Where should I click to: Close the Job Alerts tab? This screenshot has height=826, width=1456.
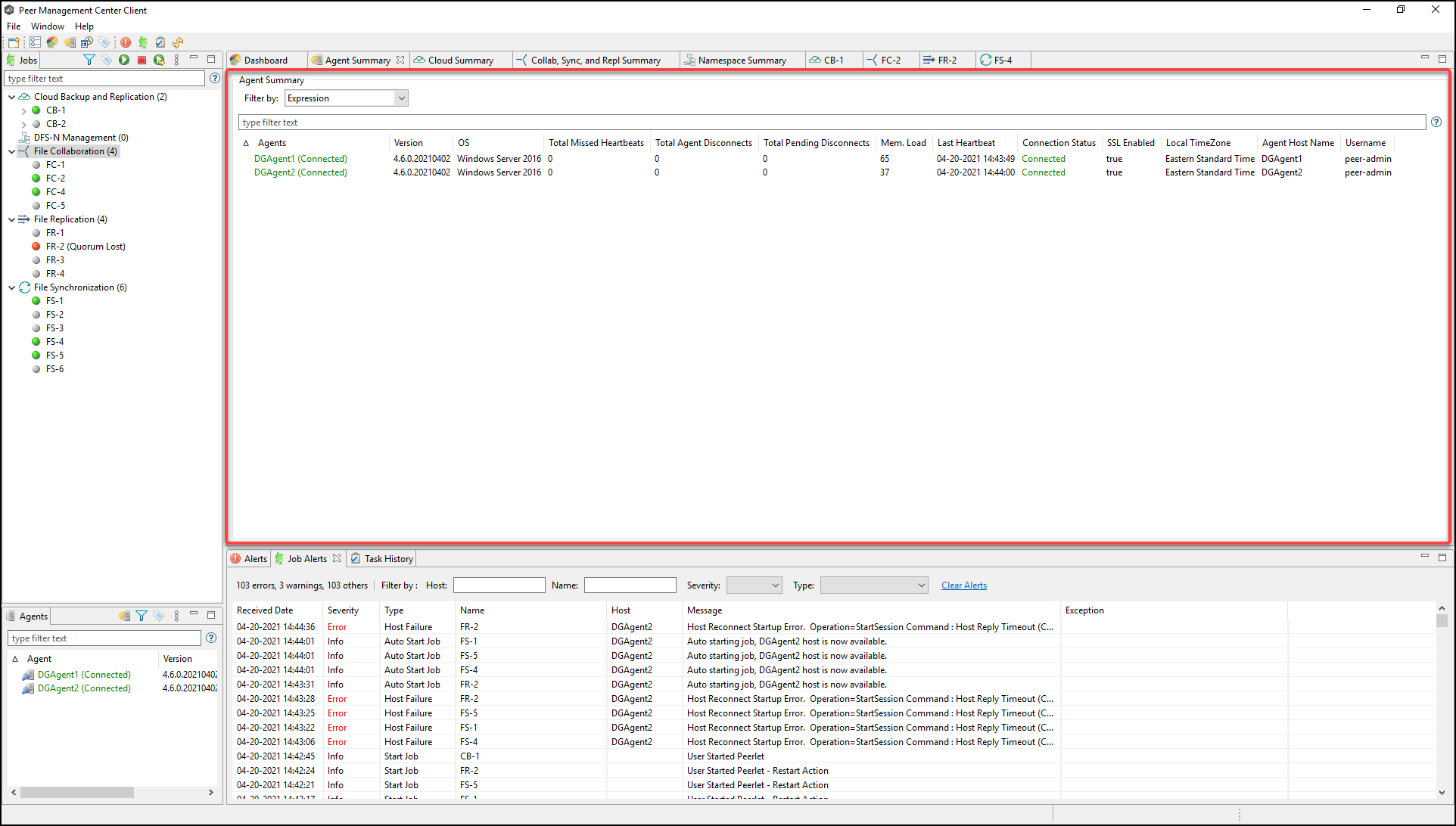click(337, 558)
